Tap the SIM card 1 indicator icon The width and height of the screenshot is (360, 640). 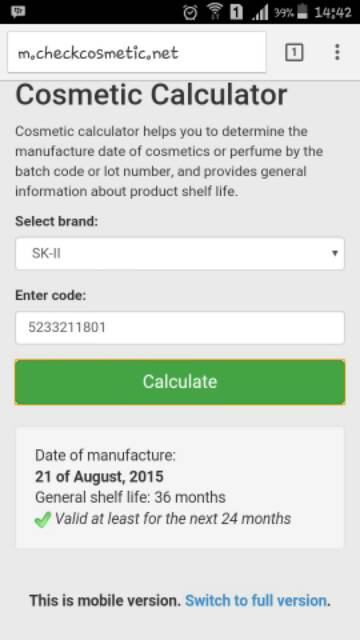coord(236,12)
